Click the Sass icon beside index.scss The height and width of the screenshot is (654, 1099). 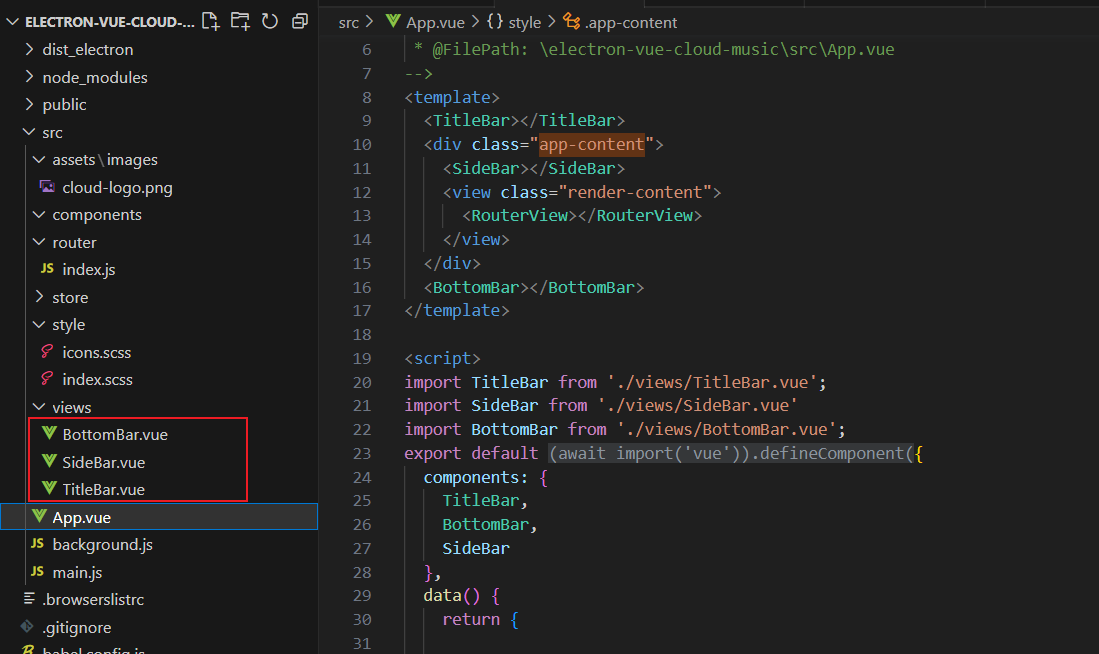pos(47,379)
